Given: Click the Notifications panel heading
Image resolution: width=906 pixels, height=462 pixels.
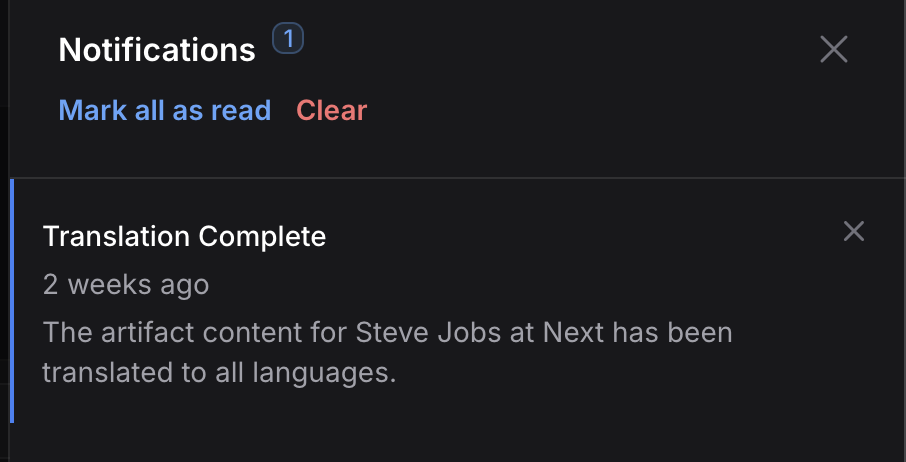Looking at the screenshot, I should coord(157,49).
